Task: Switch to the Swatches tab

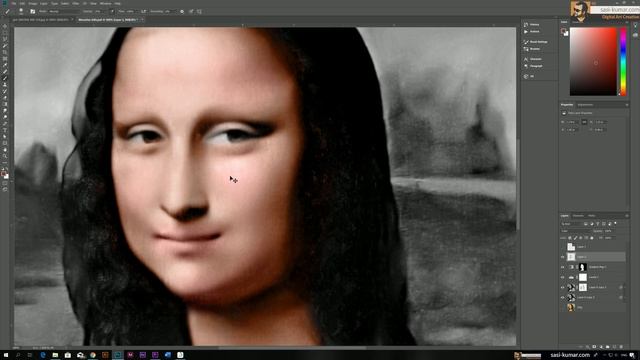Action: pyautogui.click(x=577, y=22)
